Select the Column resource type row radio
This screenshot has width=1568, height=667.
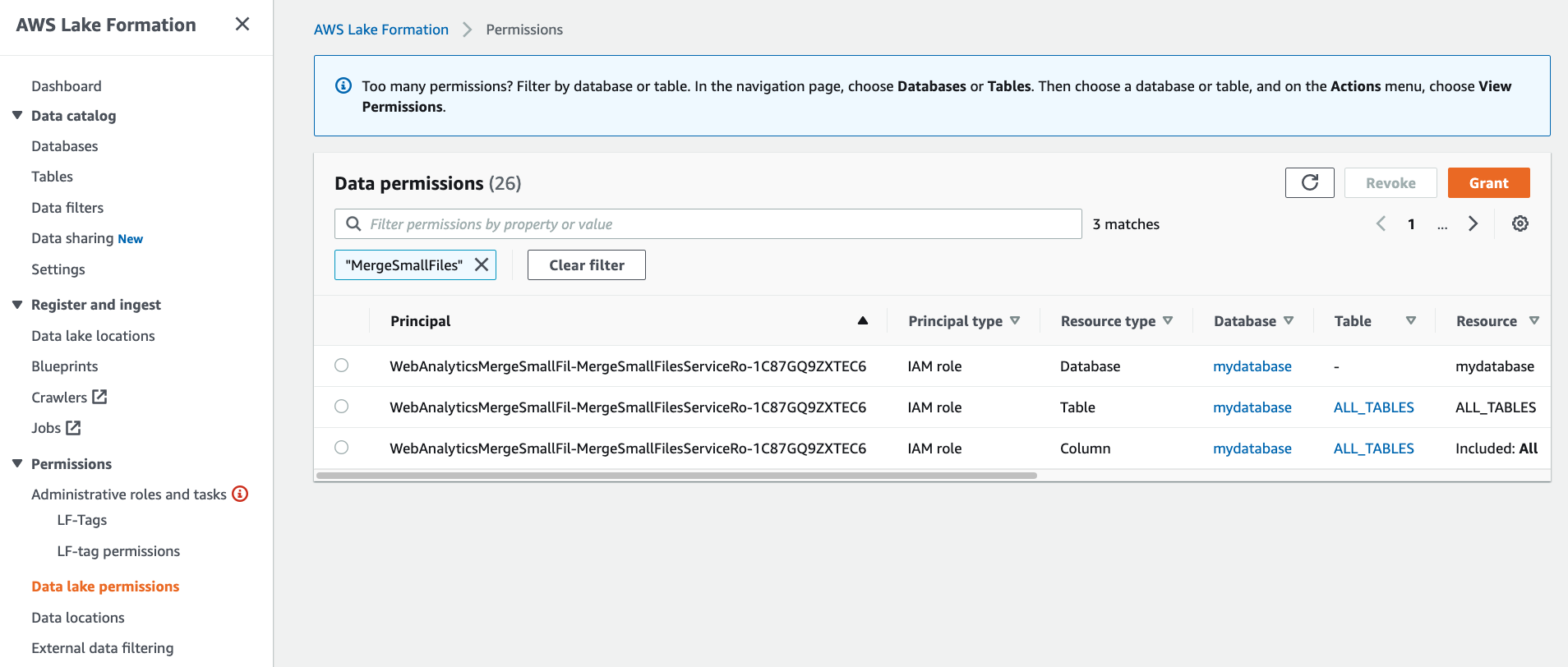(x=341, y=448)
